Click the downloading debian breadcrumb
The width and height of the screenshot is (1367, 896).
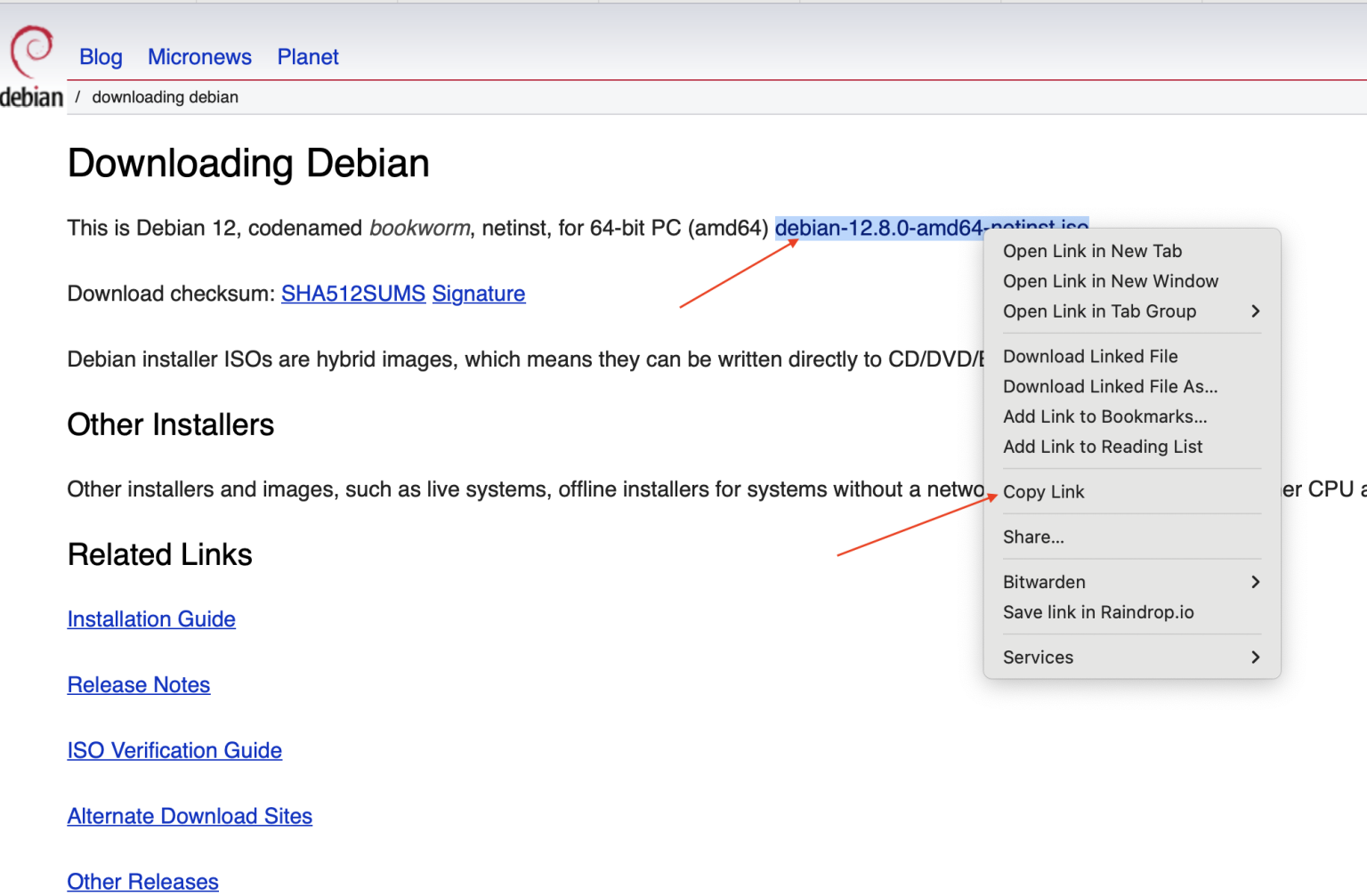(166, 97)
